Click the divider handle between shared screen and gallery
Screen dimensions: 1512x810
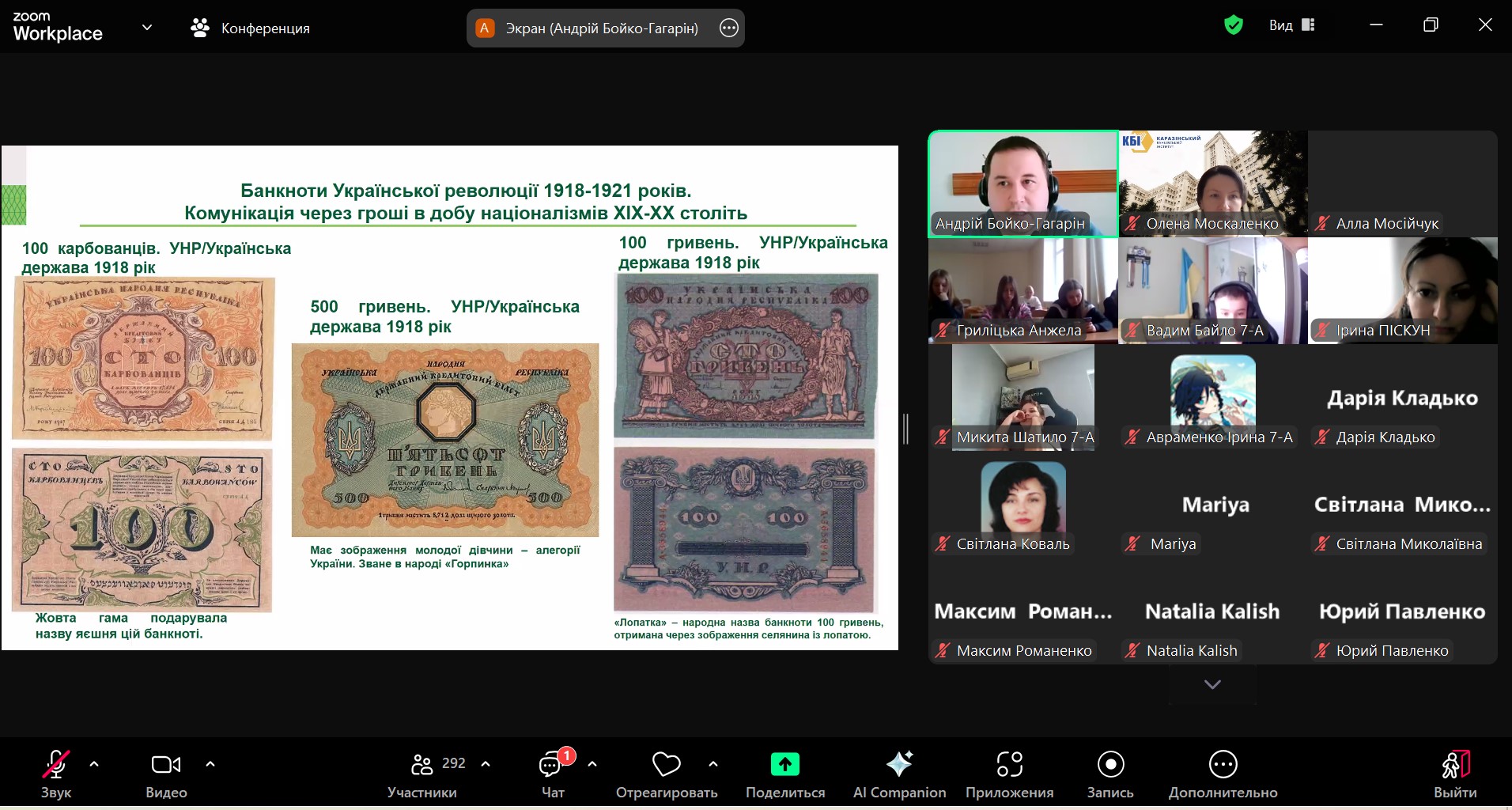pos(906,428)
